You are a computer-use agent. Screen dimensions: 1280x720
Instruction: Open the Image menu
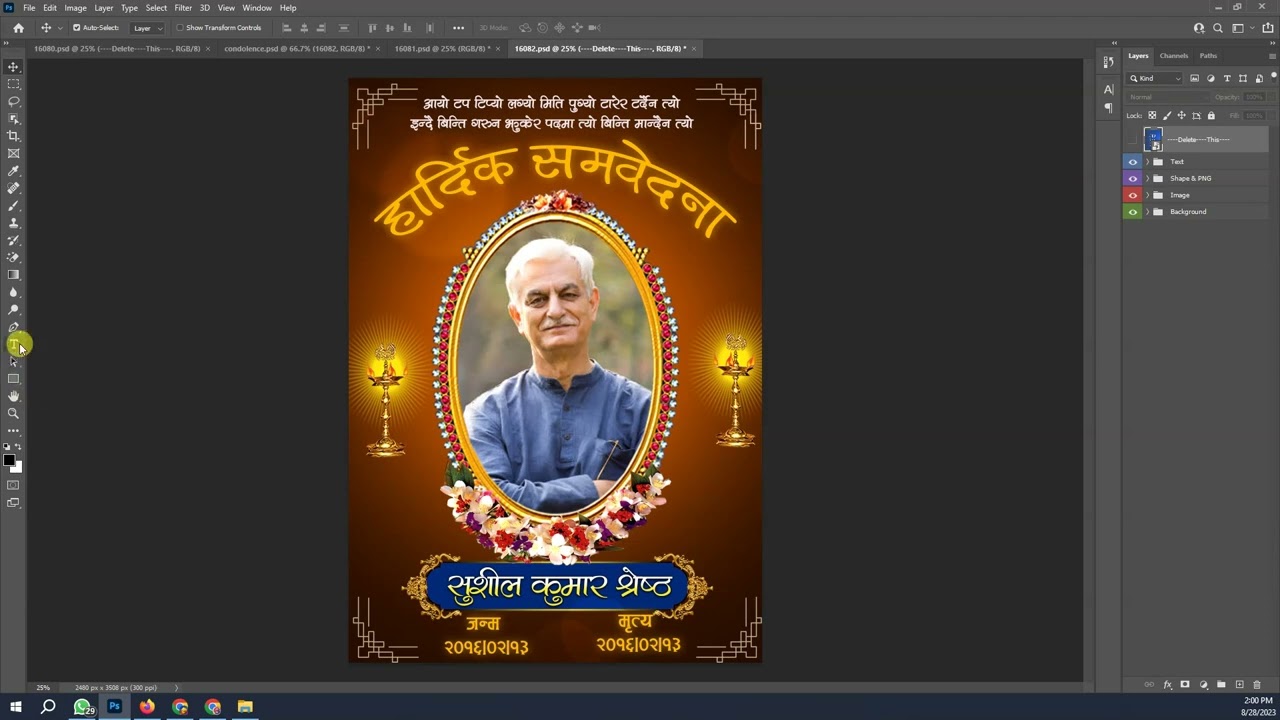[75, 7]
